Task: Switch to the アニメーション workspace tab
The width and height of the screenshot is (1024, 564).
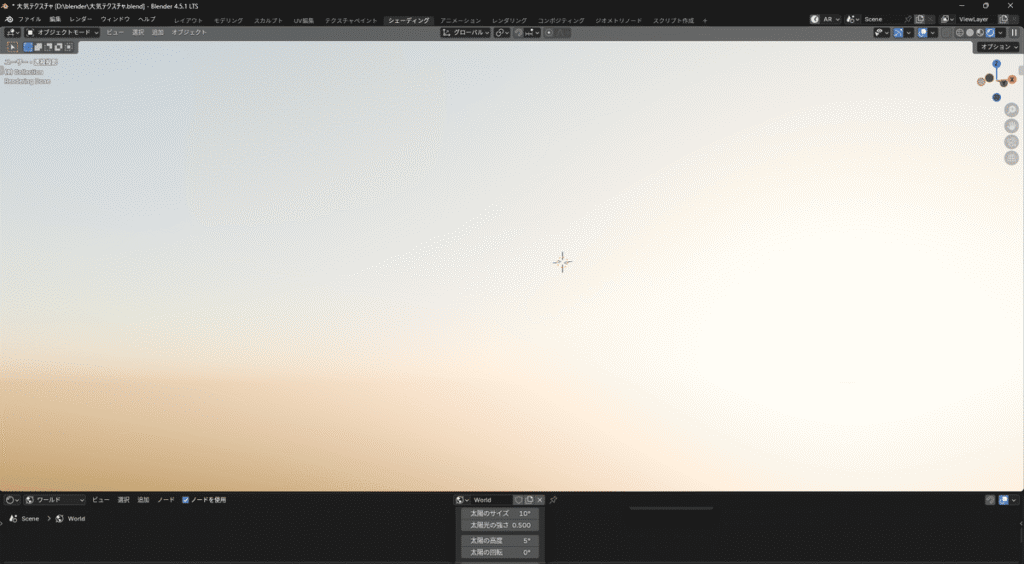Action: click(460, 21)
